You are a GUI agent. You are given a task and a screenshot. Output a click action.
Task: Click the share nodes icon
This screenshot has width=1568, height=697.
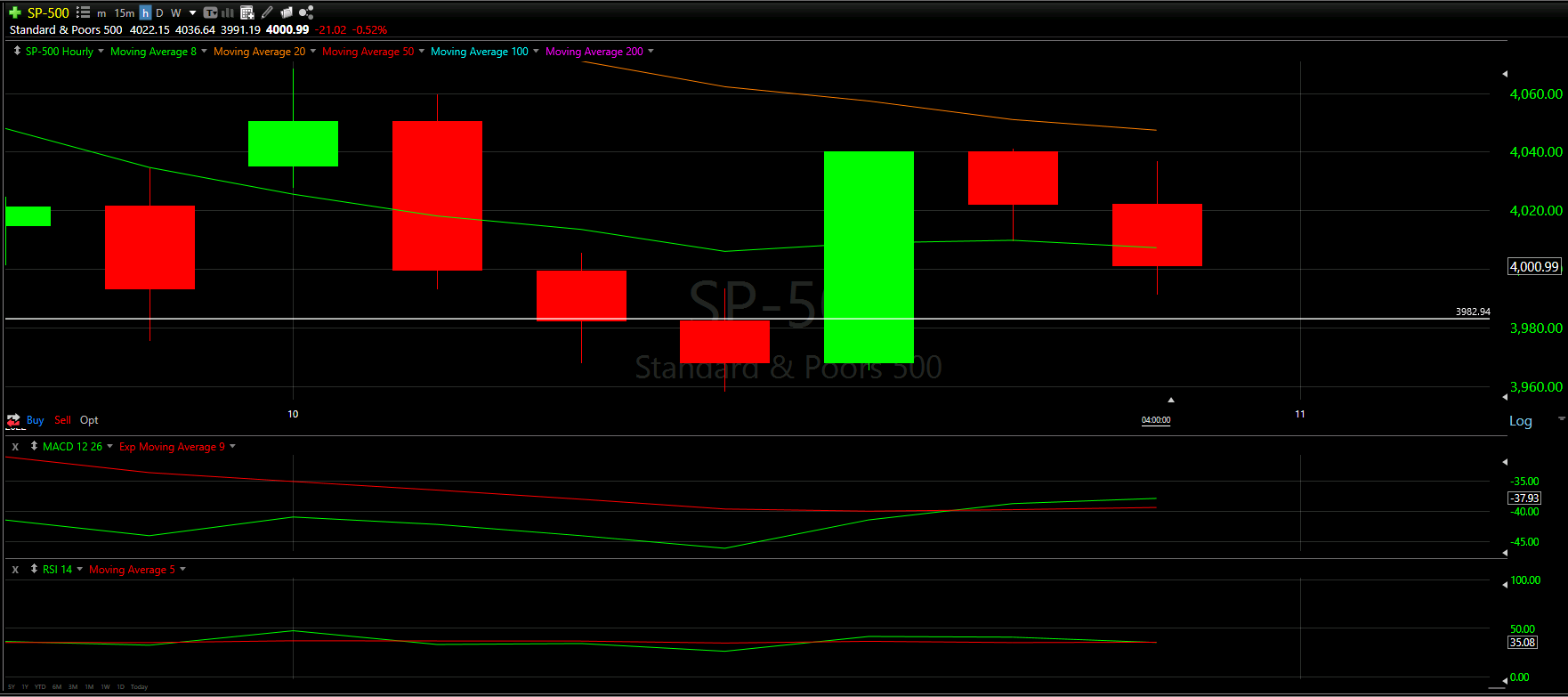coord(306,12)
